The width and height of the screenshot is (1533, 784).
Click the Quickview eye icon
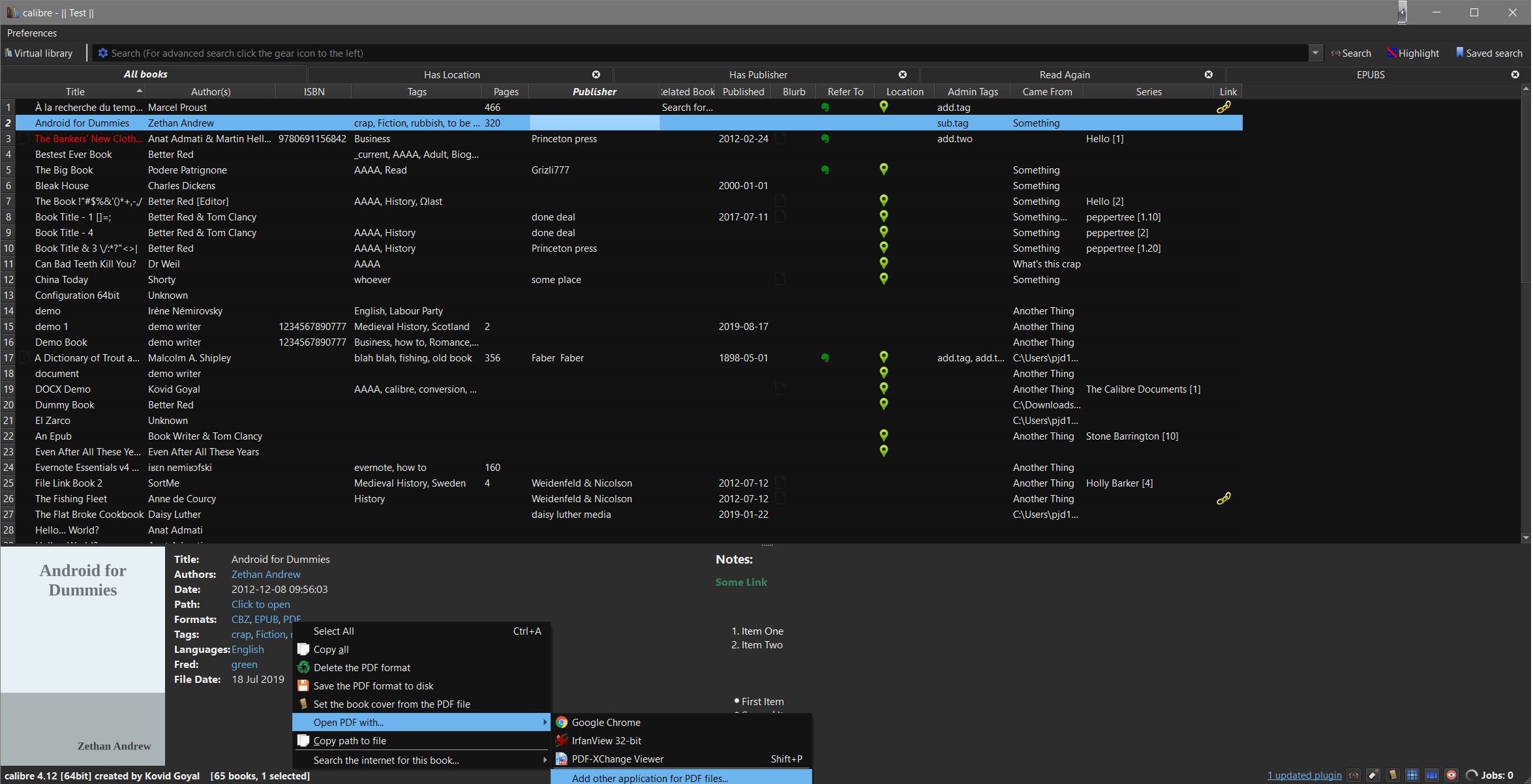(x=1451, y=776)
